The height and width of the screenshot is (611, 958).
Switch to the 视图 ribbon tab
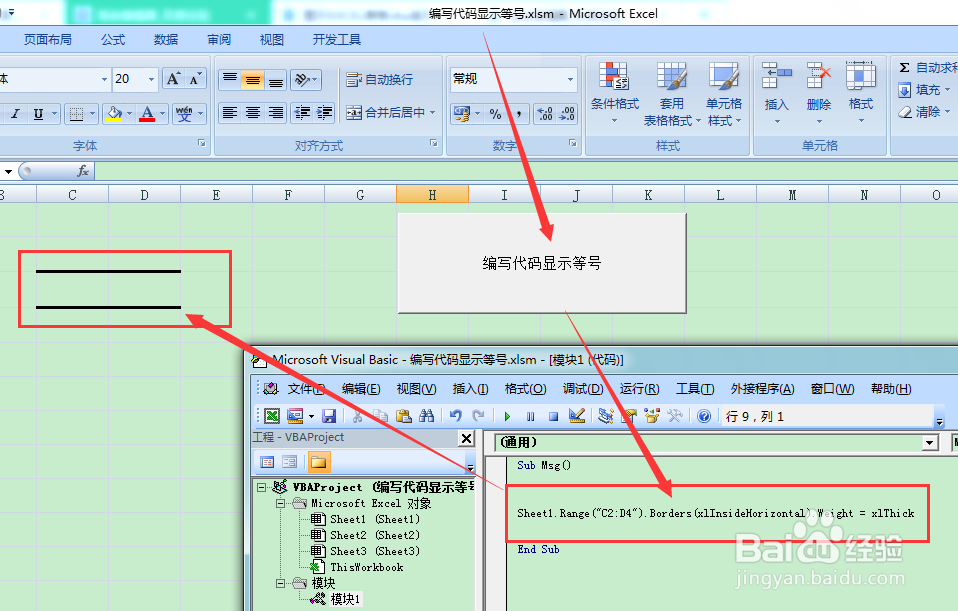(271, 40)
